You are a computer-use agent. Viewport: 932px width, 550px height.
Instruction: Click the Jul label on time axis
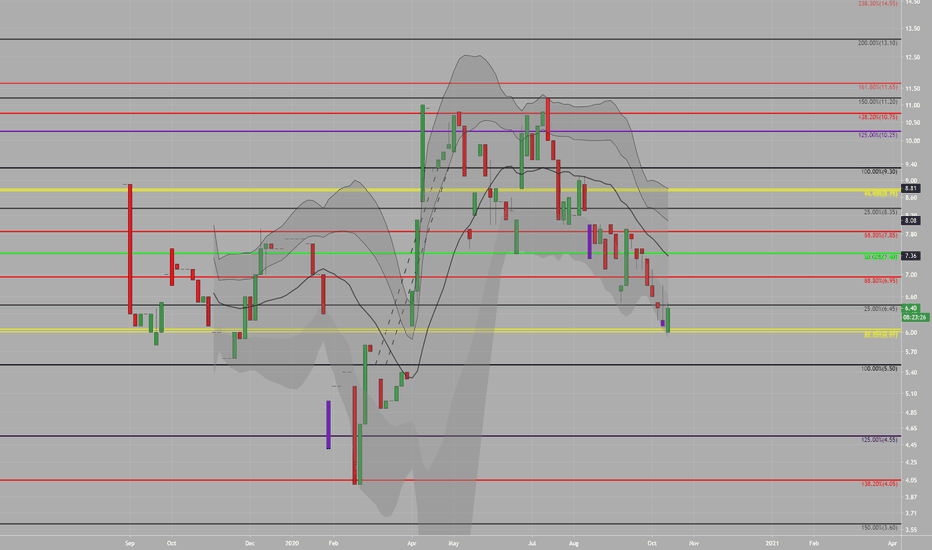[x=532, y=543]
